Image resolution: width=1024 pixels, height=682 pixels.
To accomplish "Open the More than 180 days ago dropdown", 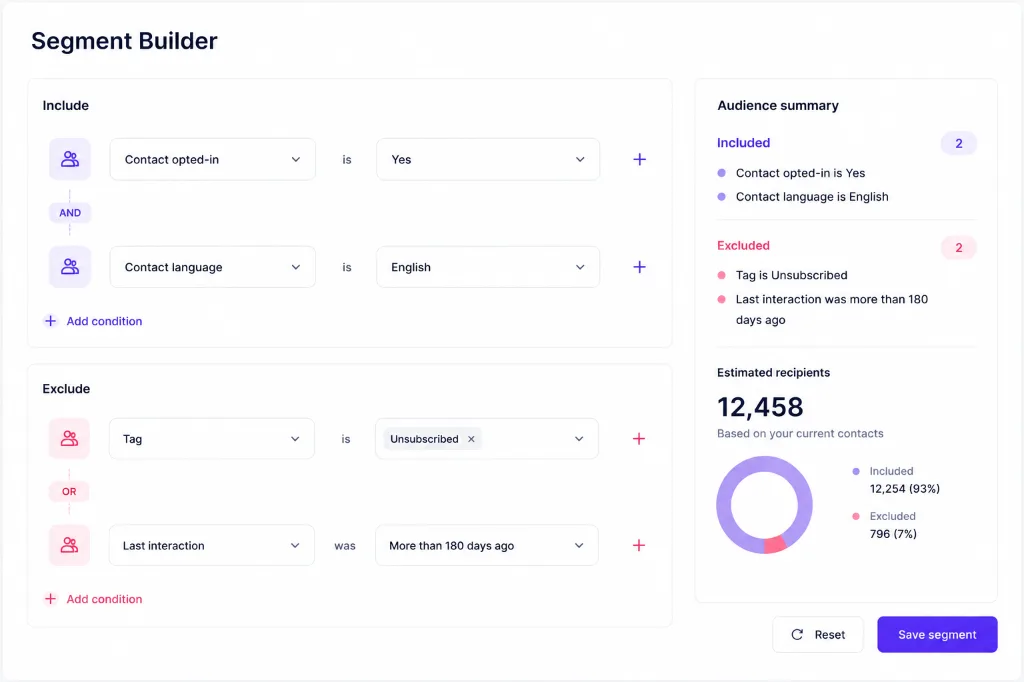I will coord(487,545).
